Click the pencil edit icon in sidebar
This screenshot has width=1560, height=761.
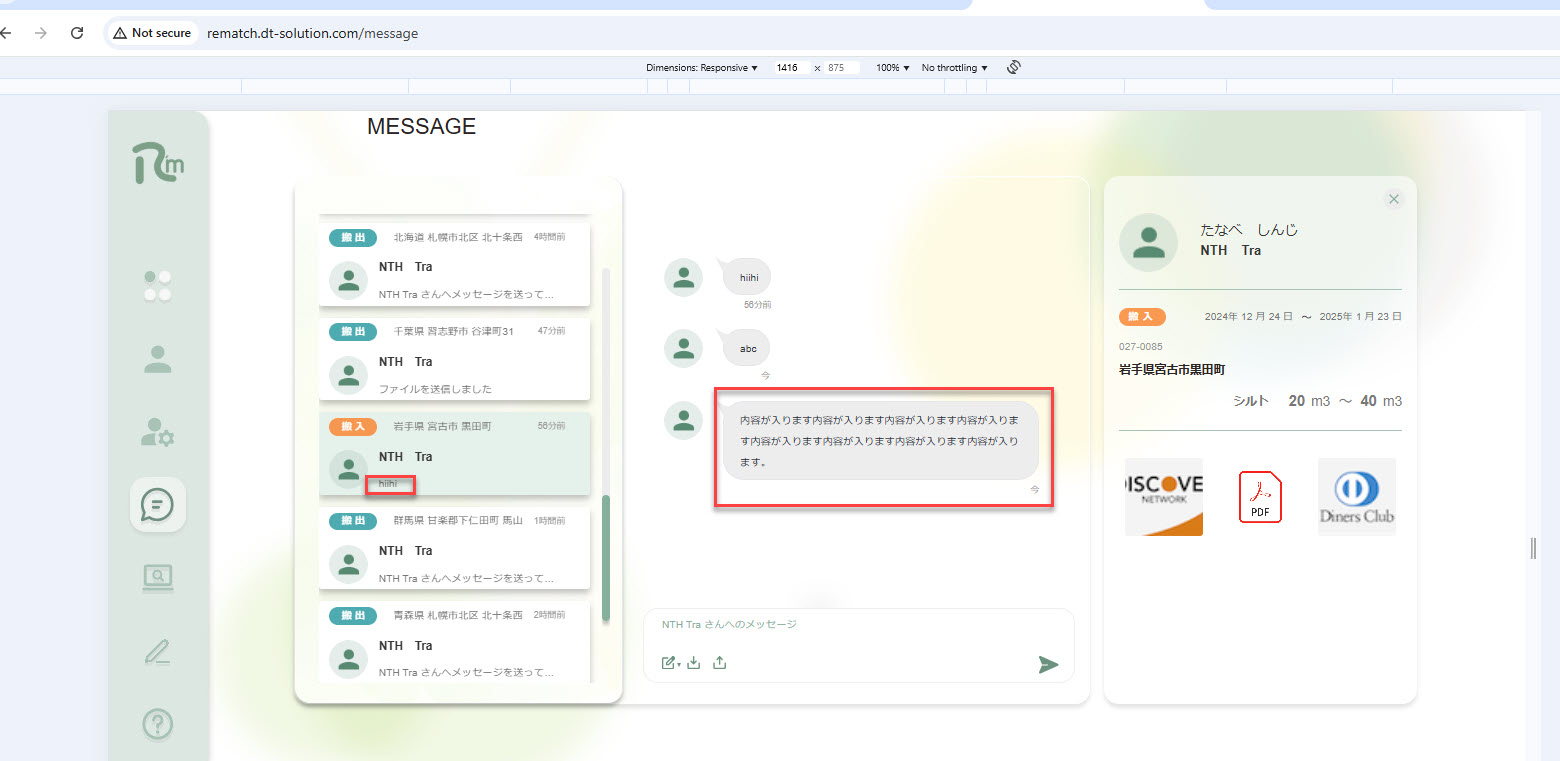click(x=158, y=652)
